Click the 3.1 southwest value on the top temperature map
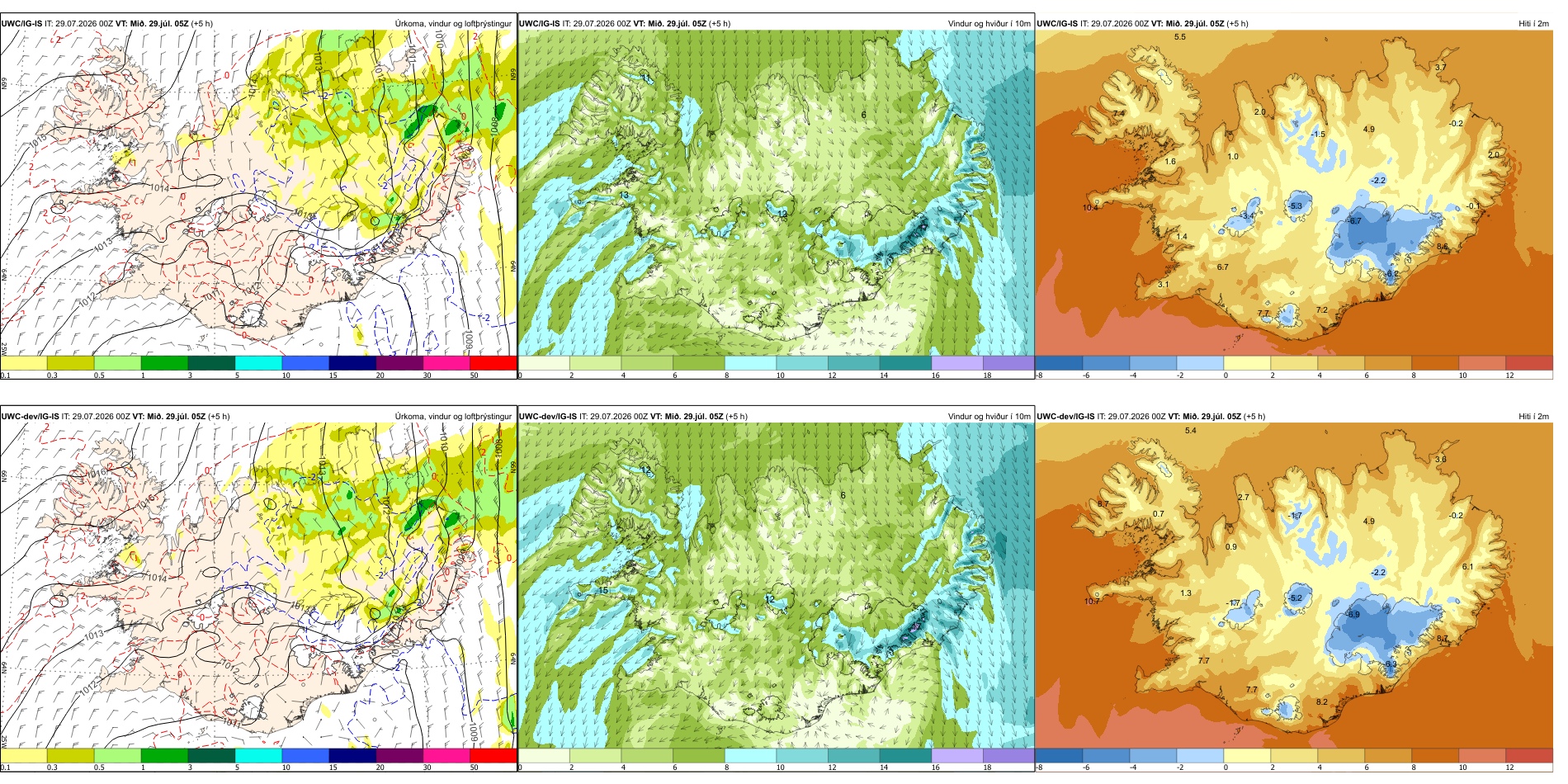The image size is (1568, 784). [1163, 285]
